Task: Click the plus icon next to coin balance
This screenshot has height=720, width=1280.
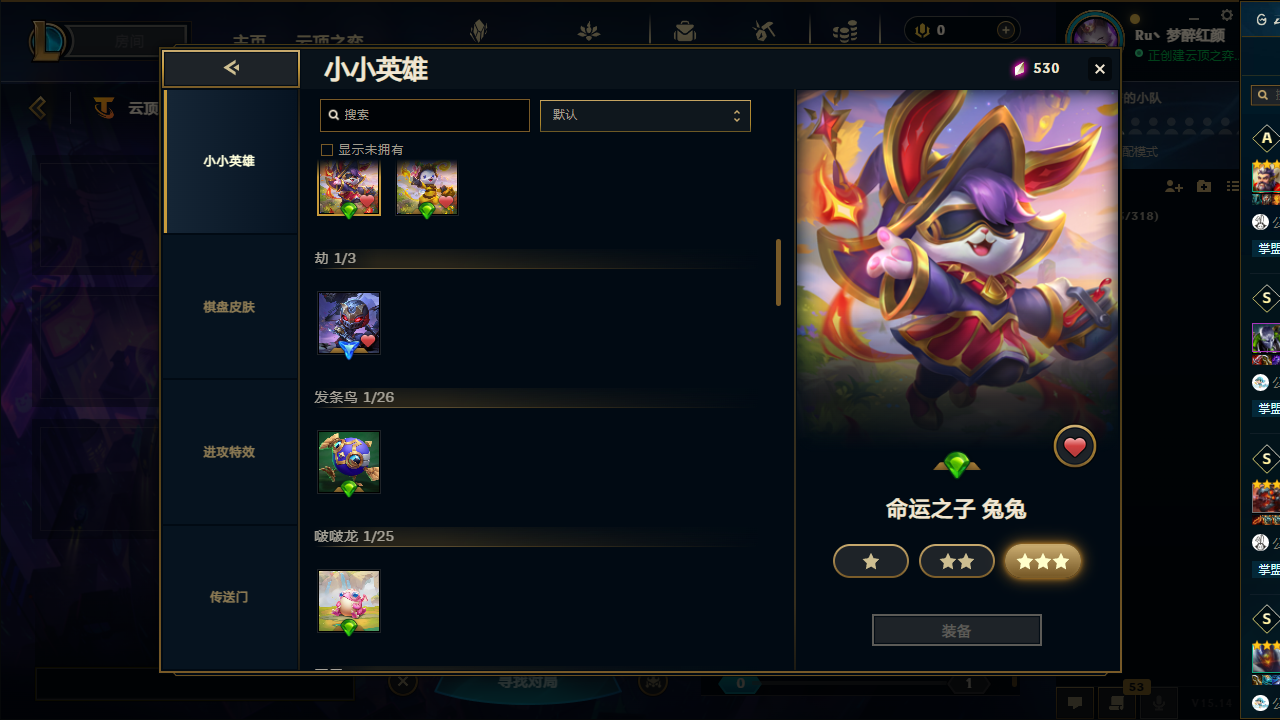Action: [x=1006, y=31]
